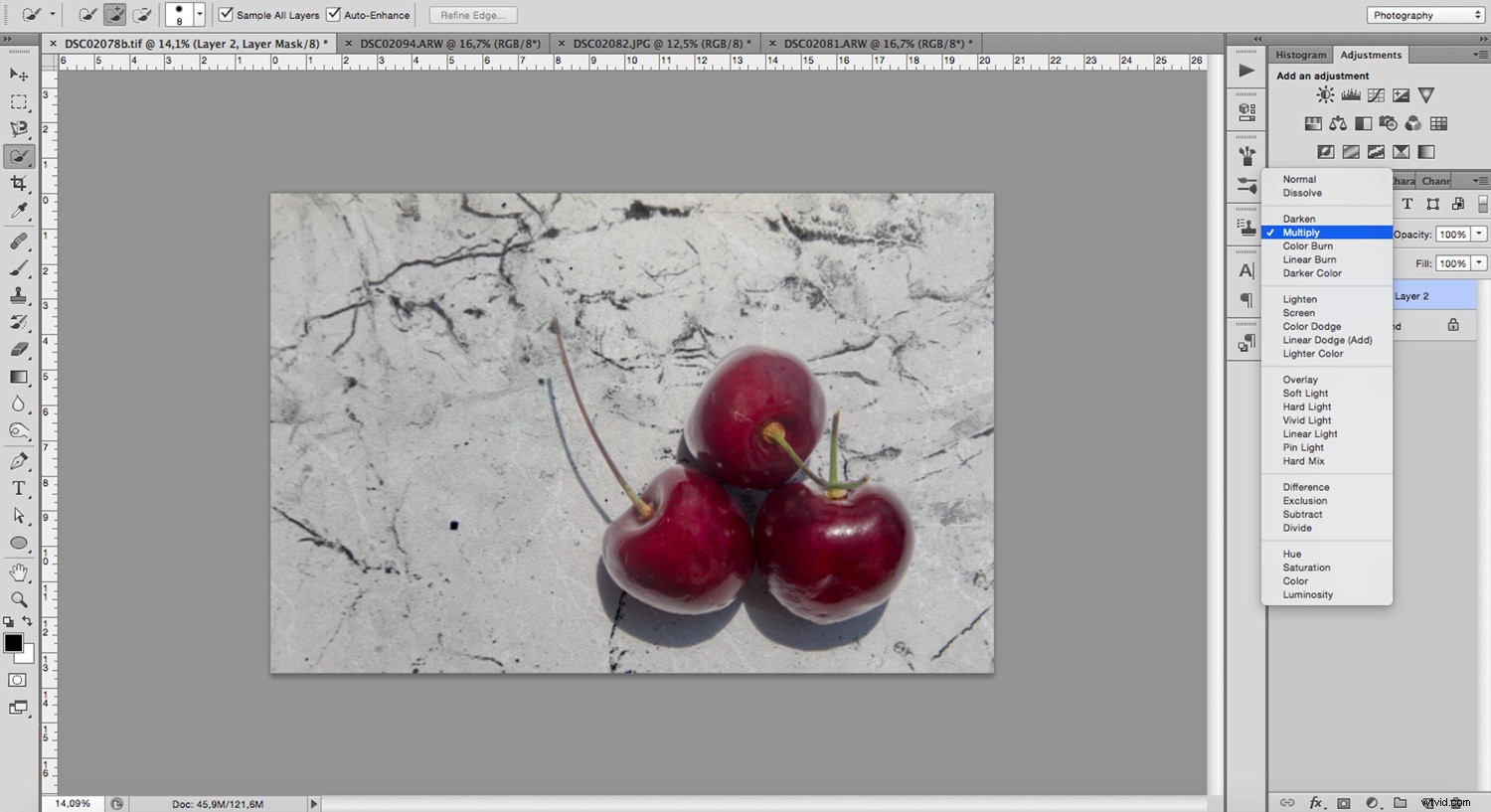Switch to the Histogram tab
The height and width of the screenshot is (812, 1491).
tap(1300, 54)
